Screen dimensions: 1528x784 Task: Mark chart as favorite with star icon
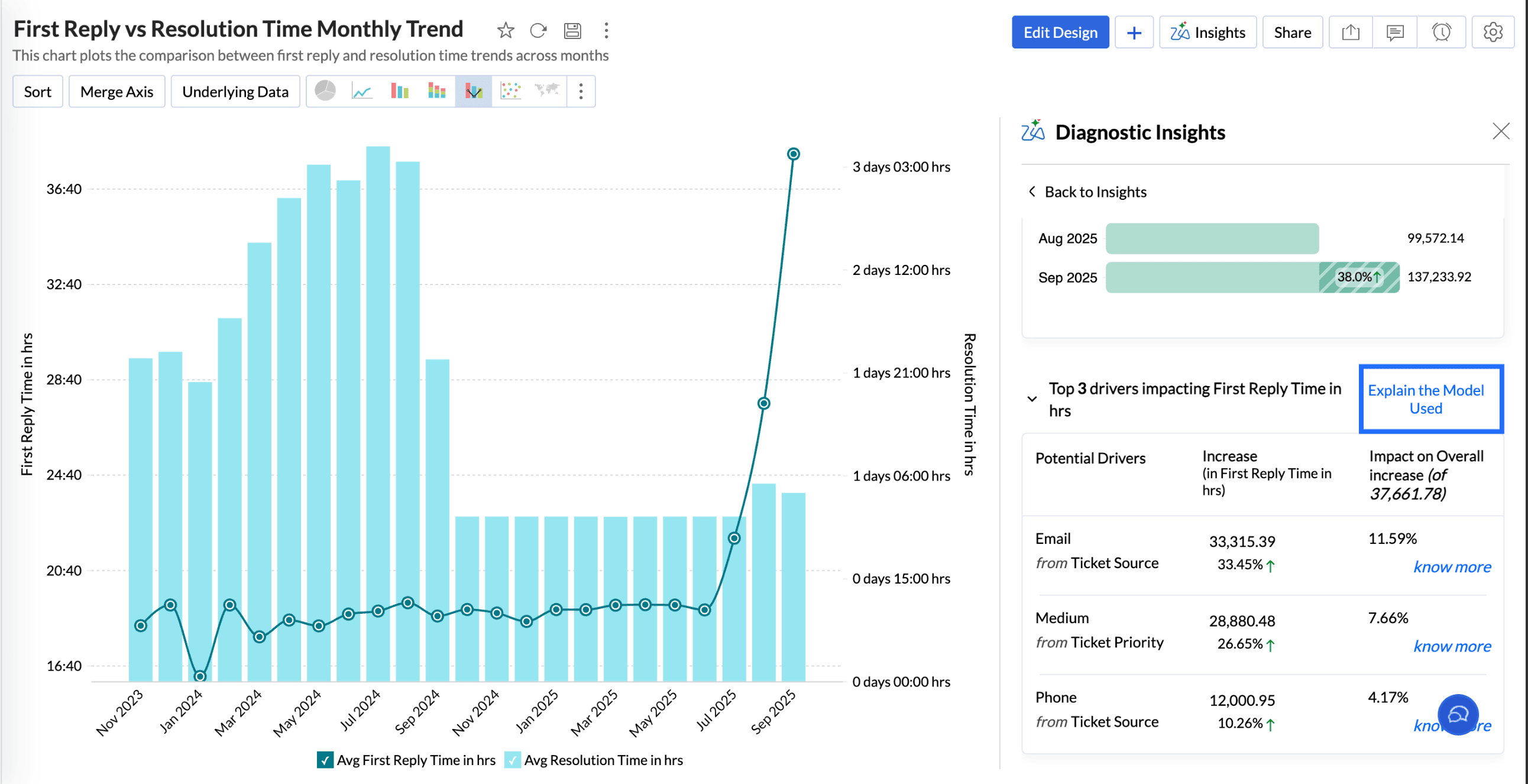pyautogui.click(x=506, y=30)
